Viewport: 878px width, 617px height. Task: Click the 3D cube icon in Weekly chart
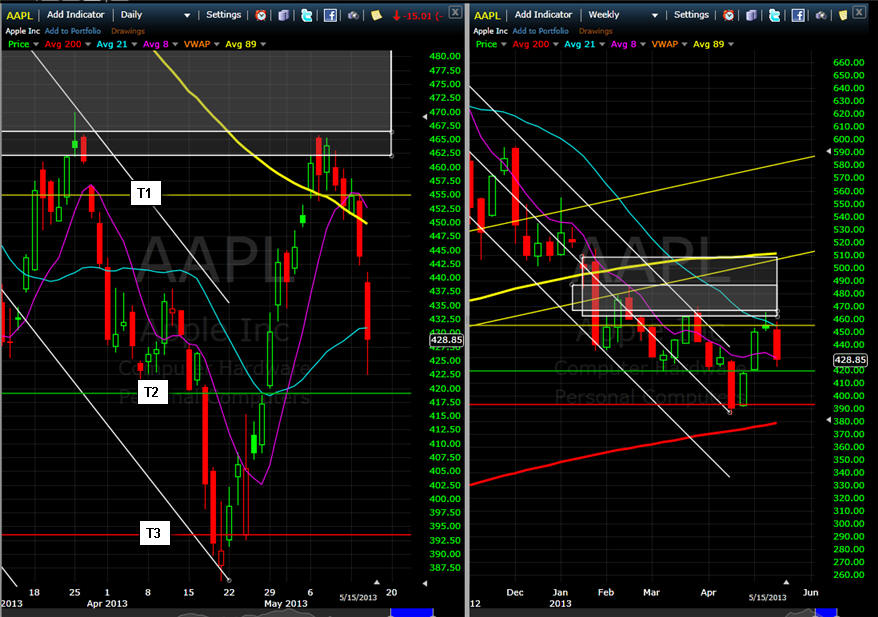751,15
